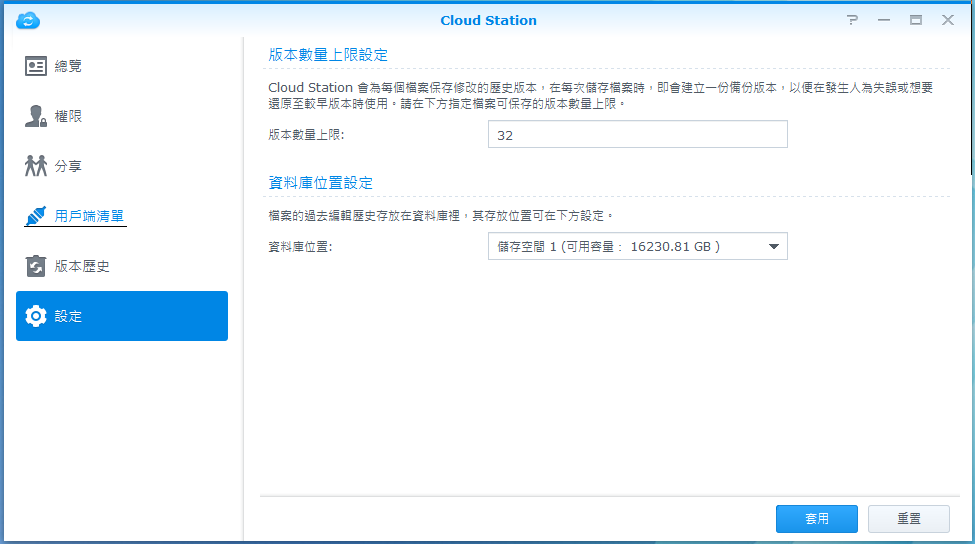Click the 版本數量上限設定 section heading
Screen dimensions: 975x544
coord(328,55)
